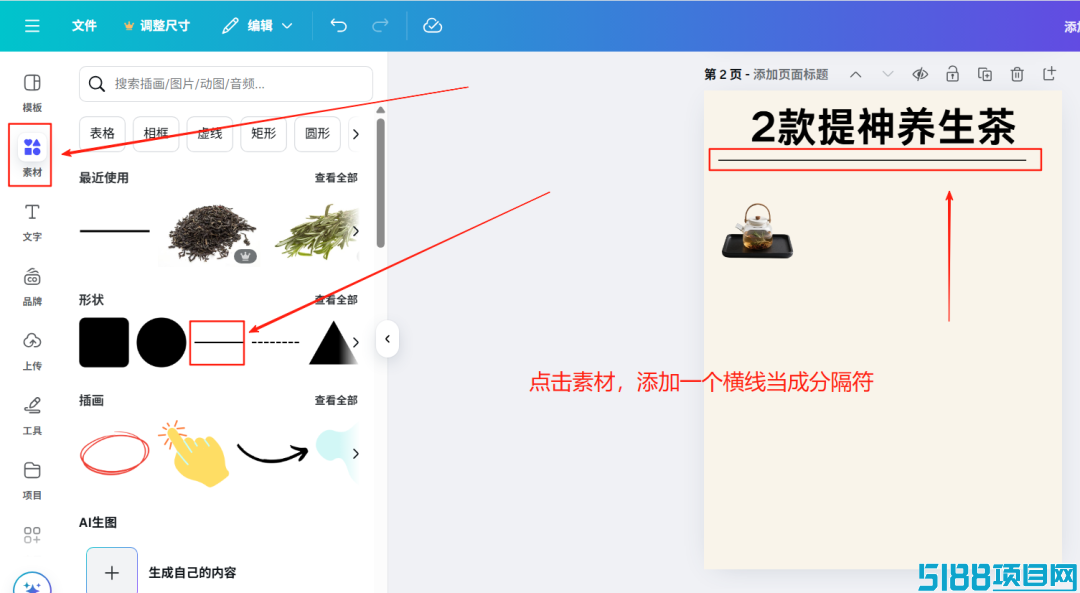Open the 文字 text panel
Screen dimensions: 1080x593
(32, 222)
